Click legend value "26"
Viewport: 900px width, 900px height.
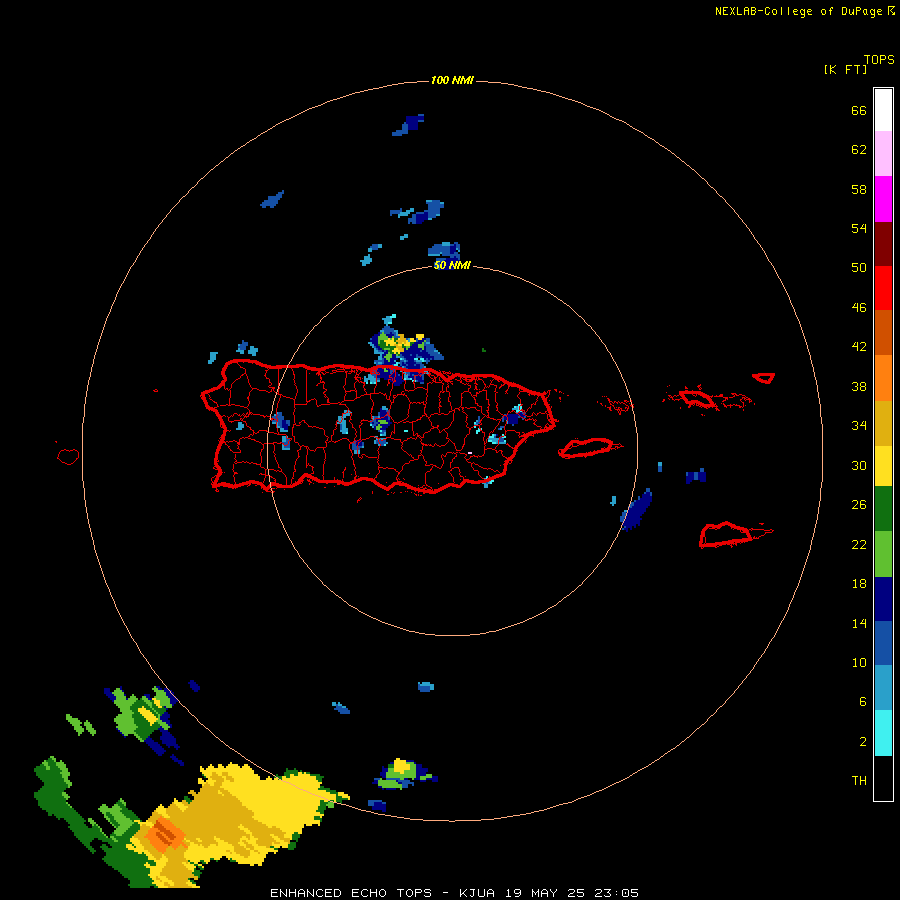(x=859, y=505)
